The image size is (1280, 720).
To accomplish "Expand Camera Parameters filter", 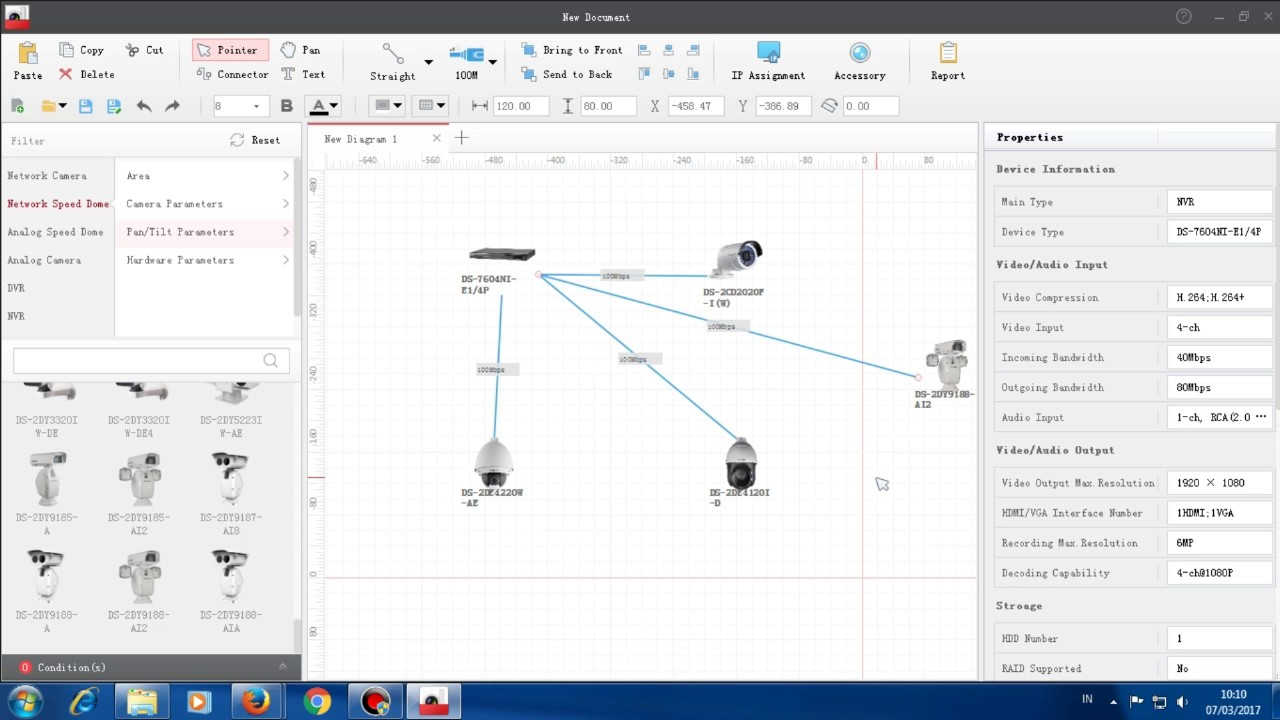I will [x=206, y=204].
